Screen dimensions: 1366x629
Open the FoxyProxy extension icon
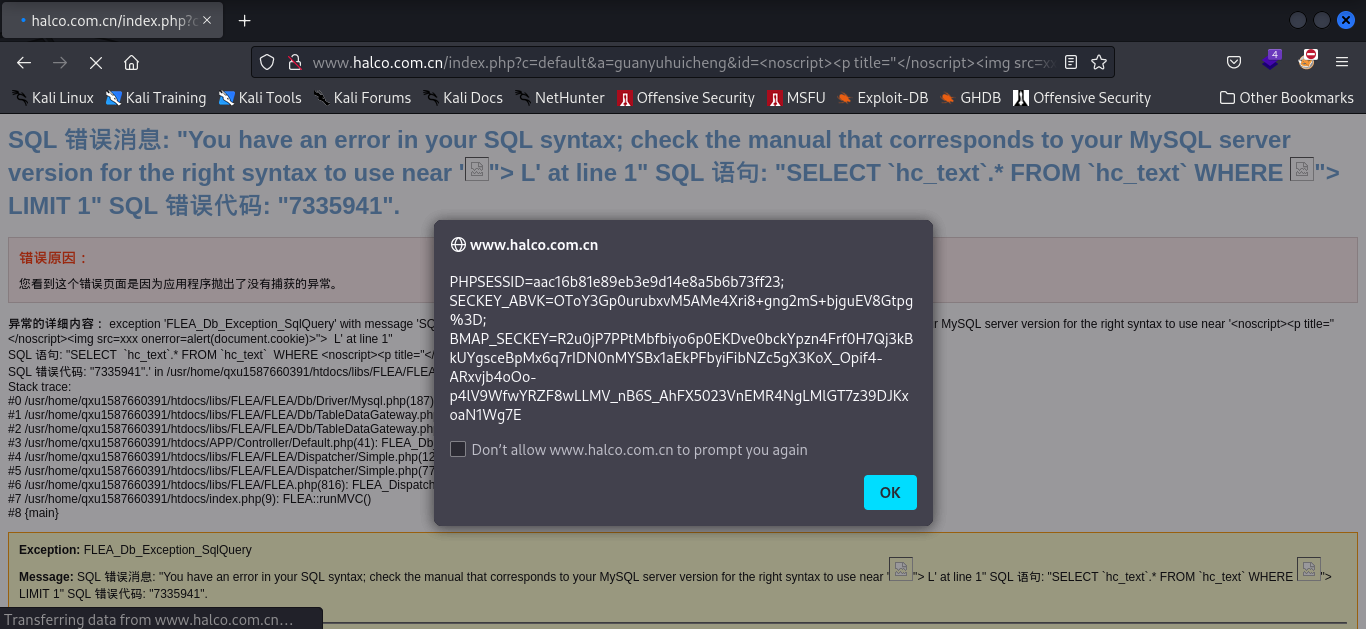(1306, 61)
